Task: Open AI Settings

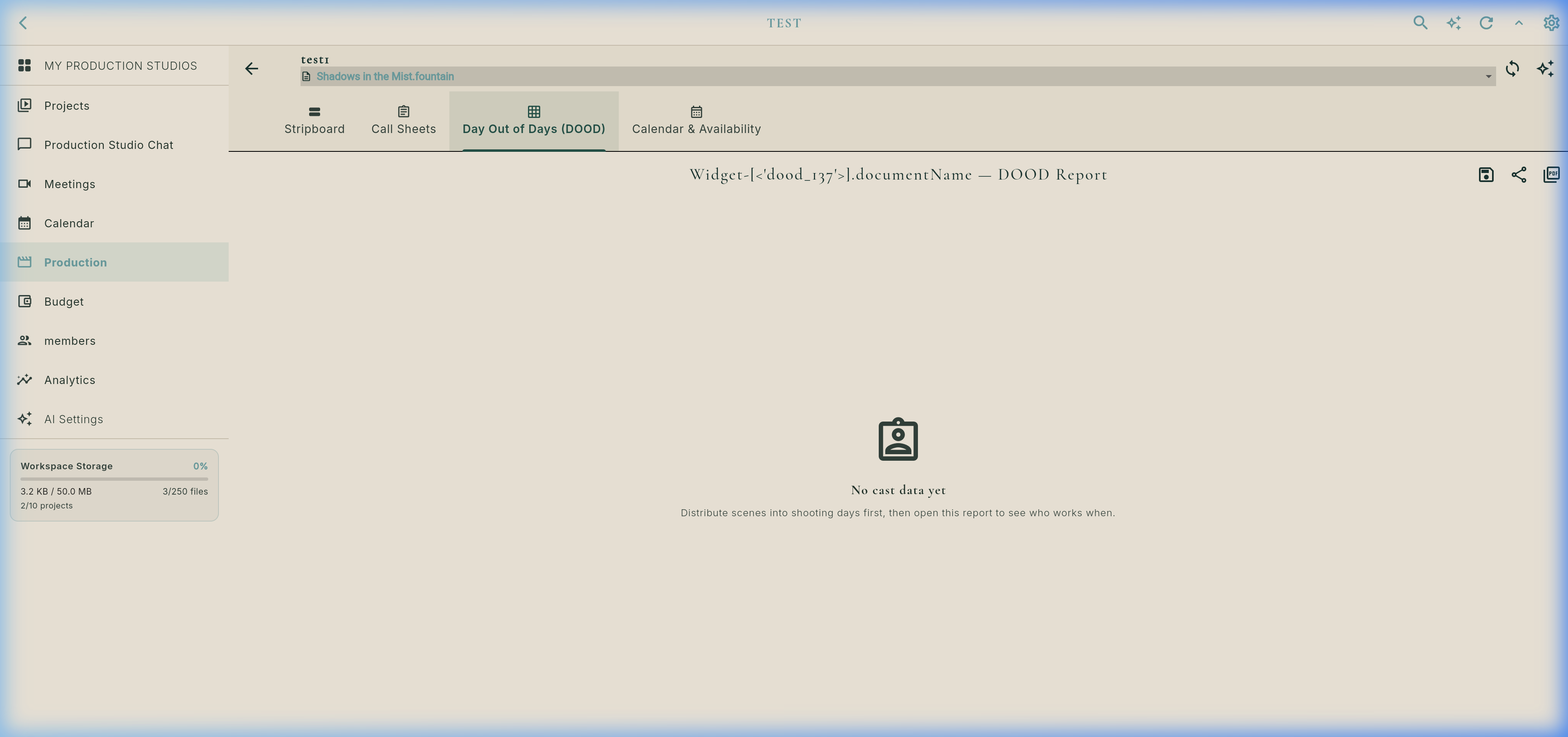Action: click(114, 419)
